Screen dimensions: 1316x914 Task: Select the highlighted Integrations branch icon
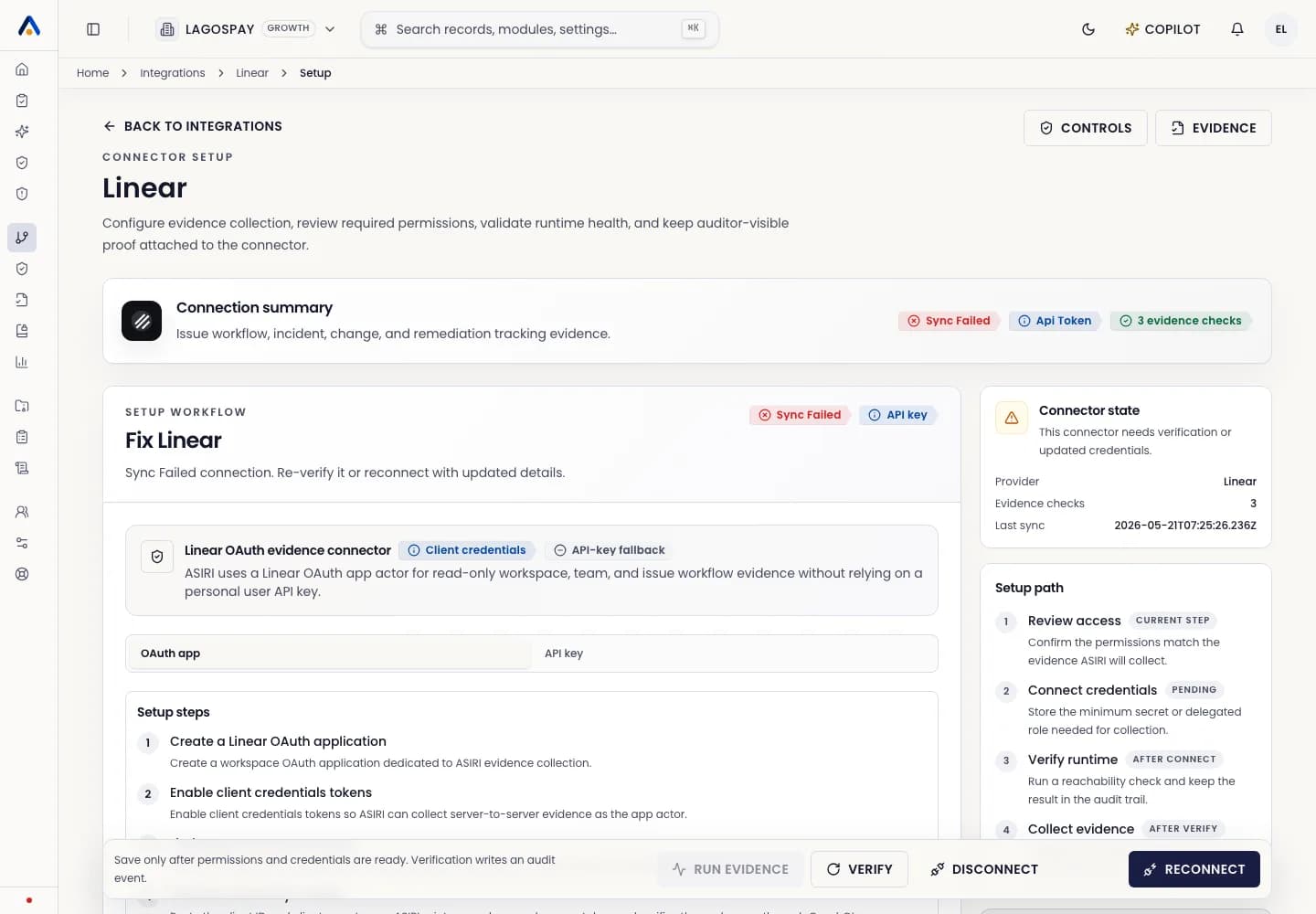22,238
